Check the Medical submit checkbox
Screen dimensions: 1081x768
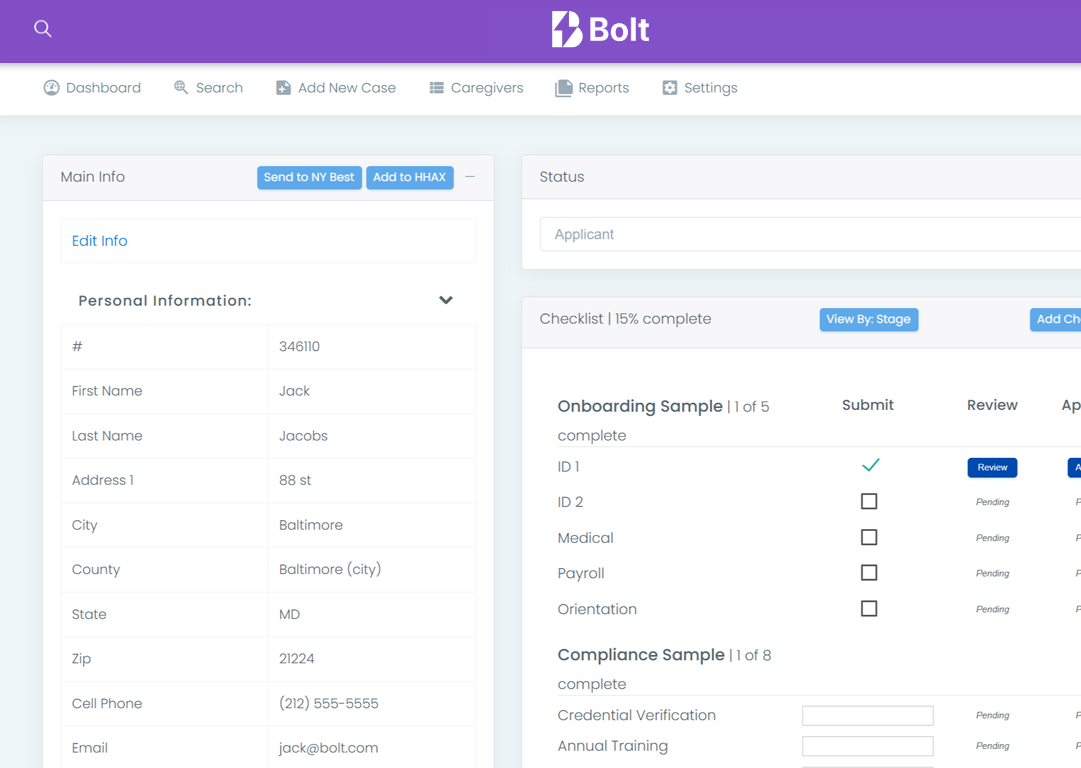(868, 537)
